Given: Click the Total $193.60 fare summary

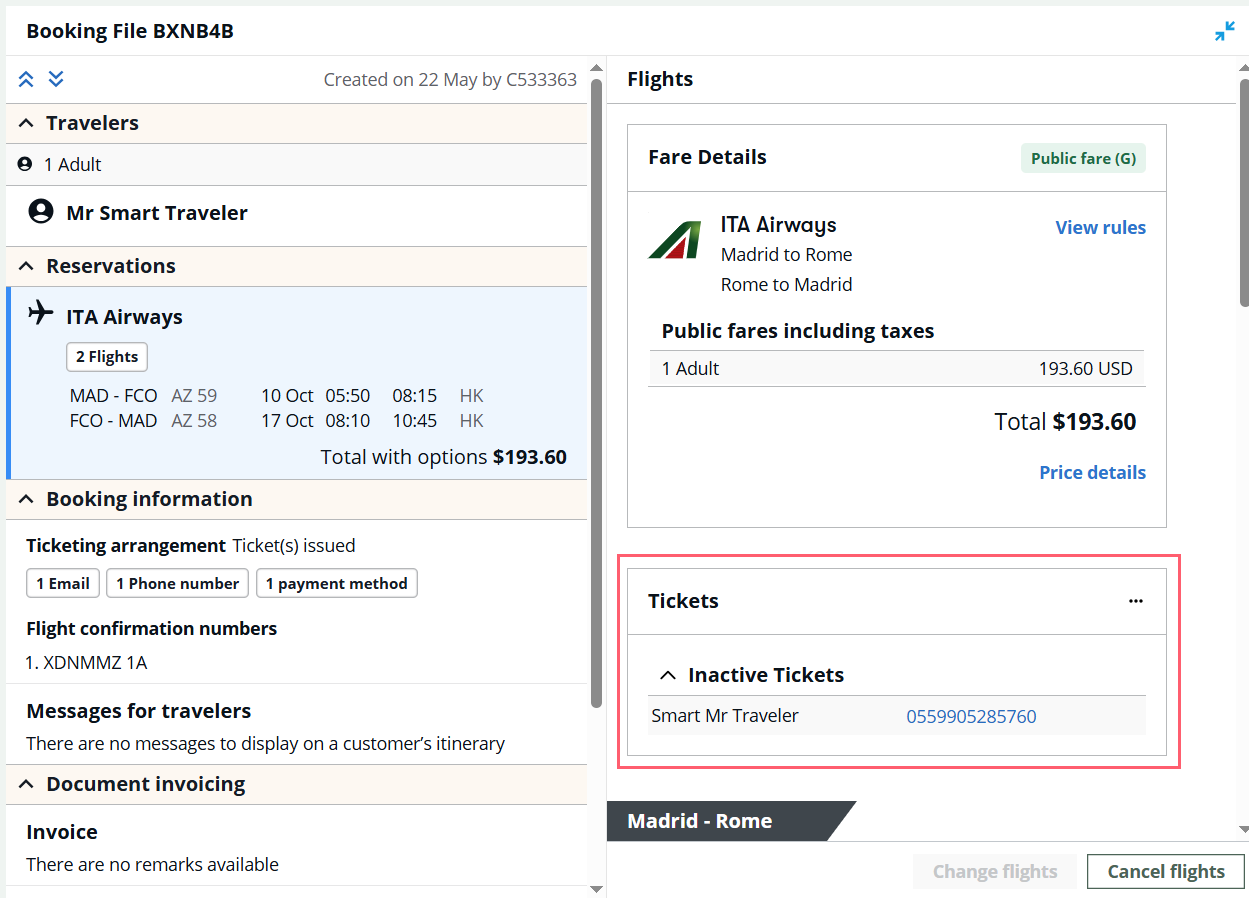Looking at the screenshot, I should (x=1065, y=422).
